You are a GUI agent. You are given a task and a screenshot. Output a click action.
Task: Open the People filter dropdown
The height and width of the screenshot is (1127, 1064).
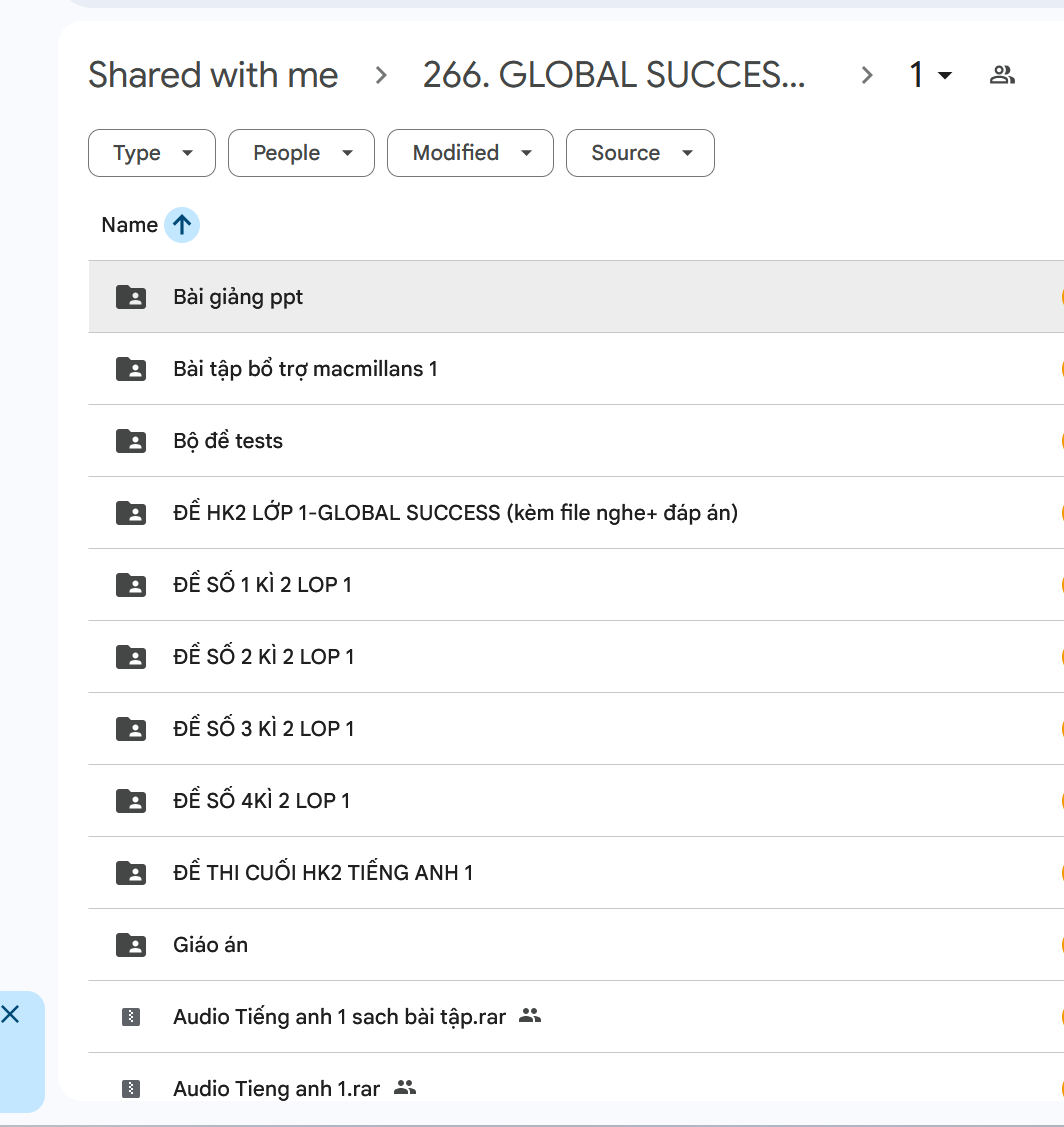pyautogui.click(x=301, y=153)
